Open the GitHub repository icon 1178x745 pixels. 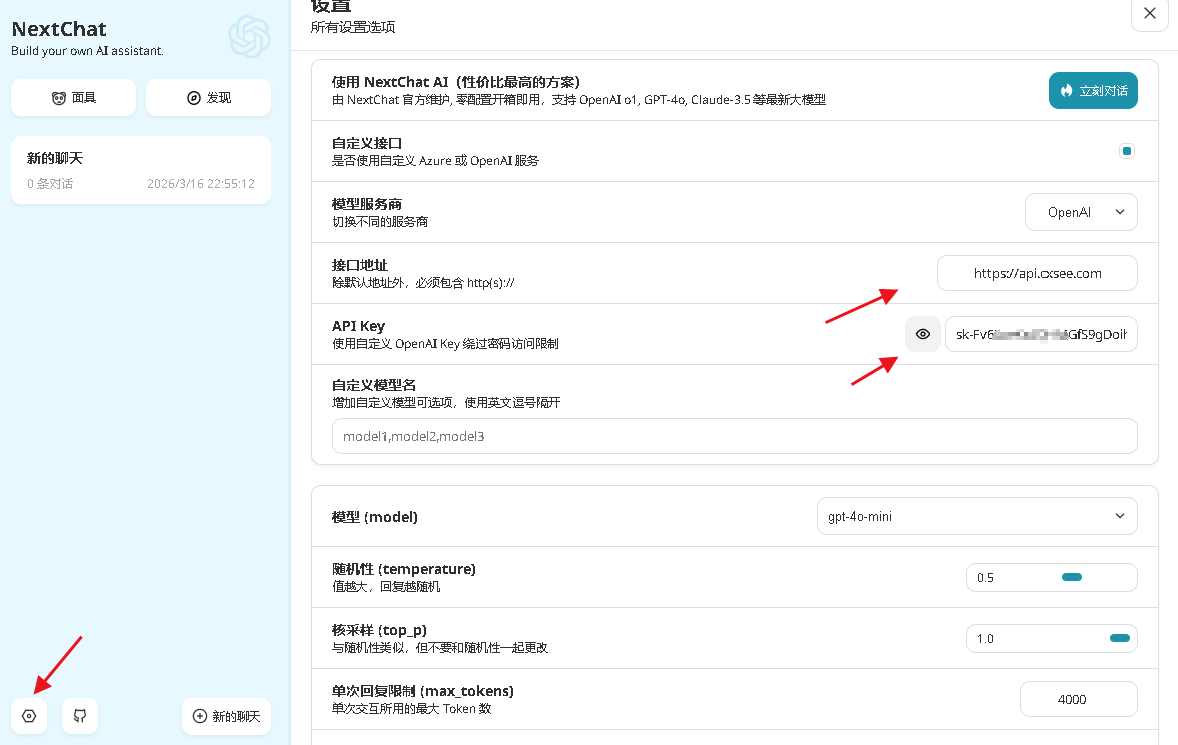click(80, 716)
